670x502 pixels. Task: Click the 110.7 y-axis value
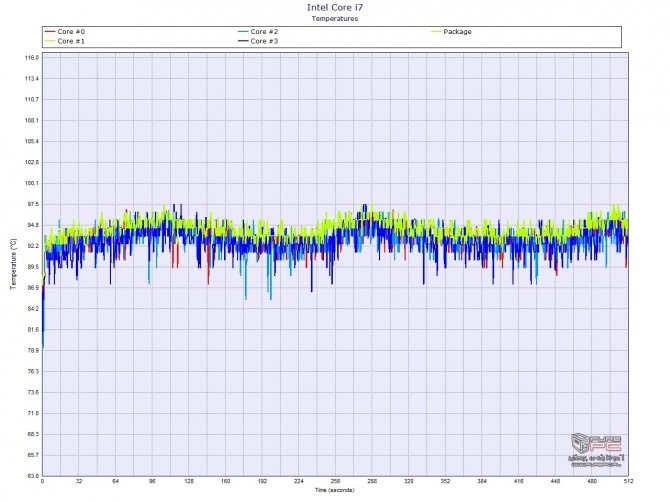click(32, 100)
